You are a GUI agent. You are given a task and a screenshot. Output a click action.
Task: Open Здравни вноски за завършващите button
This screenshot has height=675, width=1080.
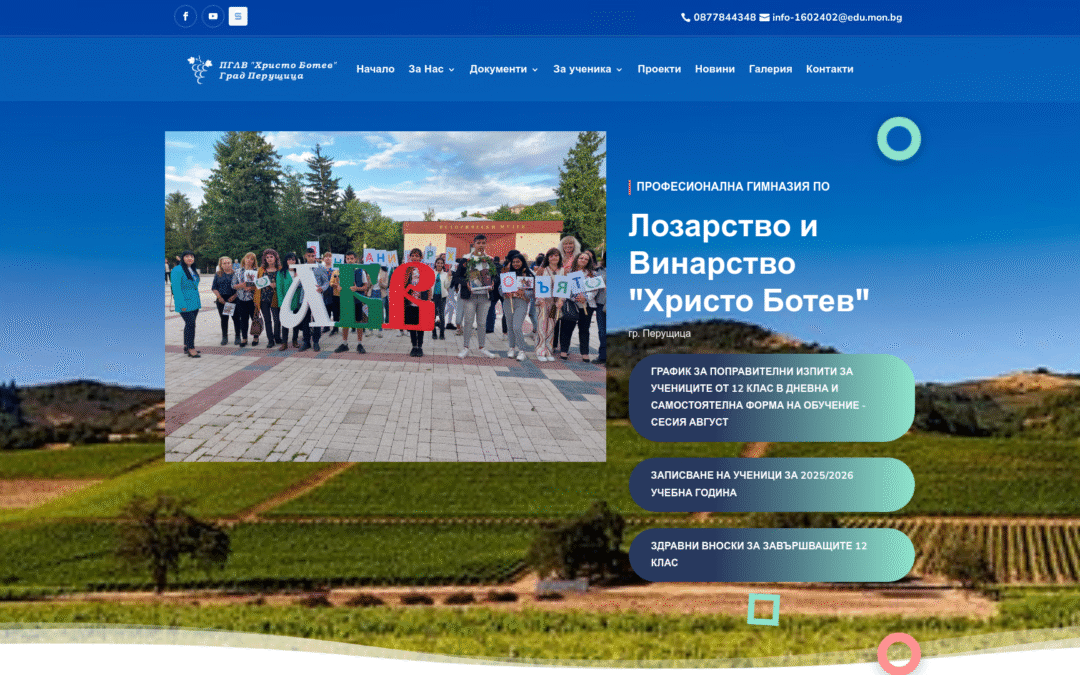[771, 554]
